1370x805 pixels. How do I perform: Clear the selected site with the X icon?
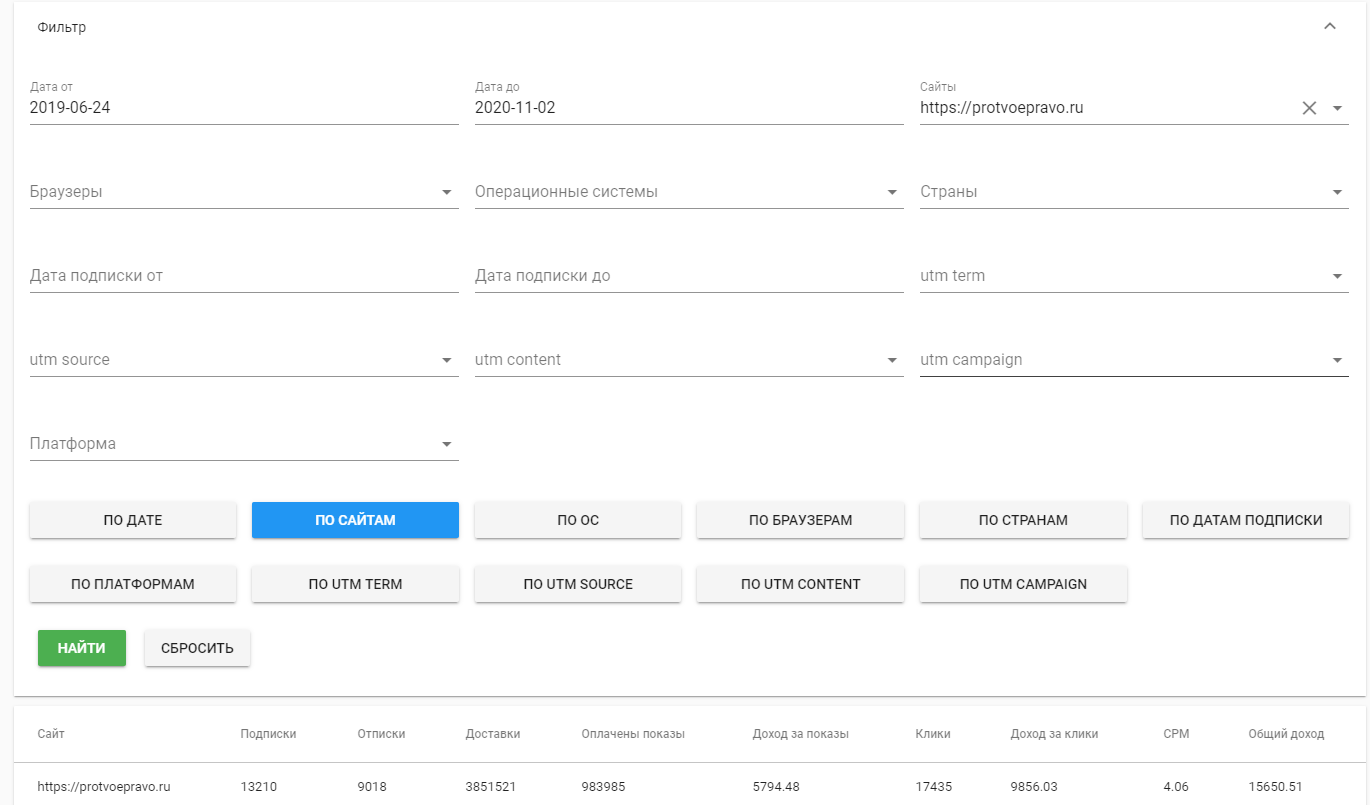click(1309, 108)
